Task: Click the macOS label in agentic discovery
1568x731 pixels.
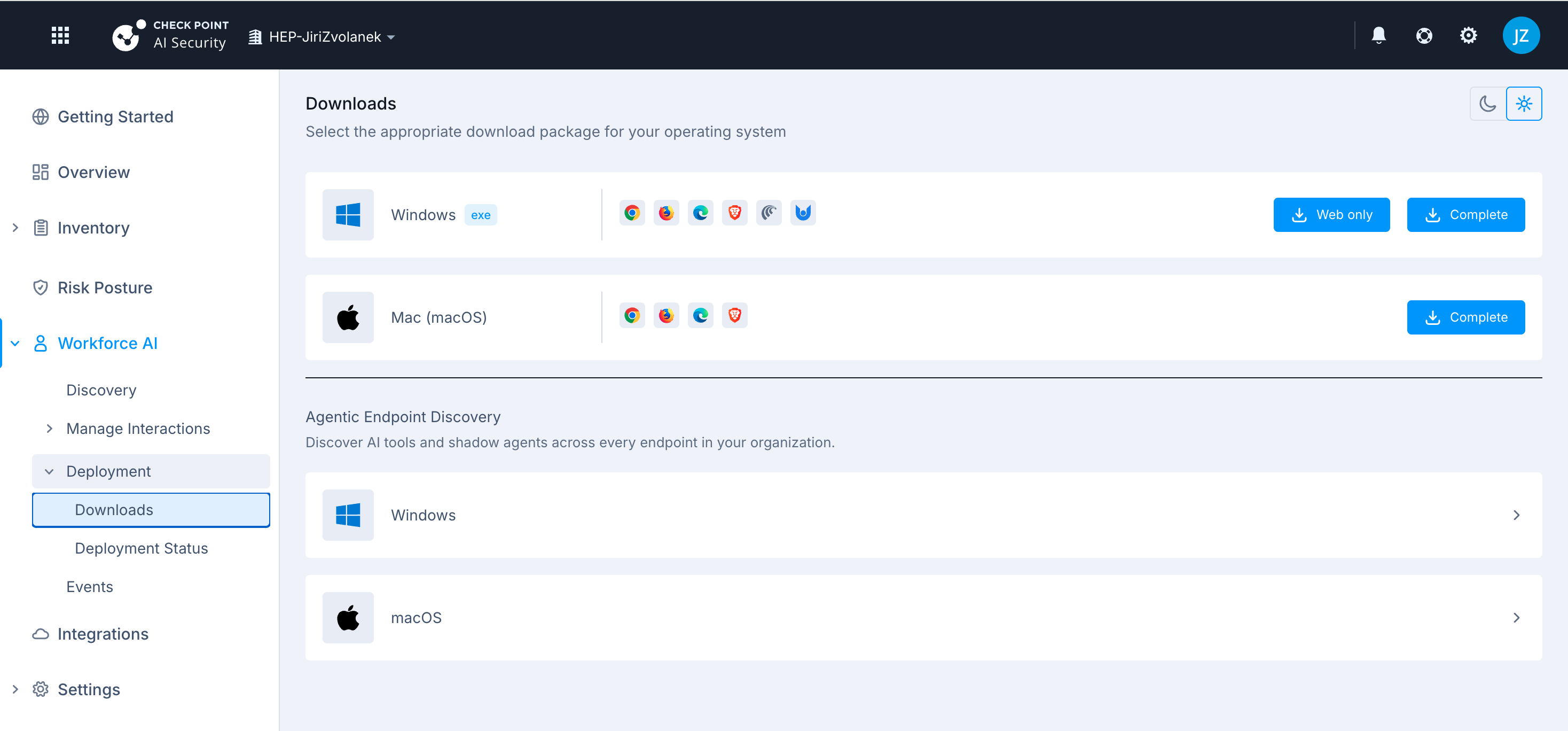Action: [417, 618]
